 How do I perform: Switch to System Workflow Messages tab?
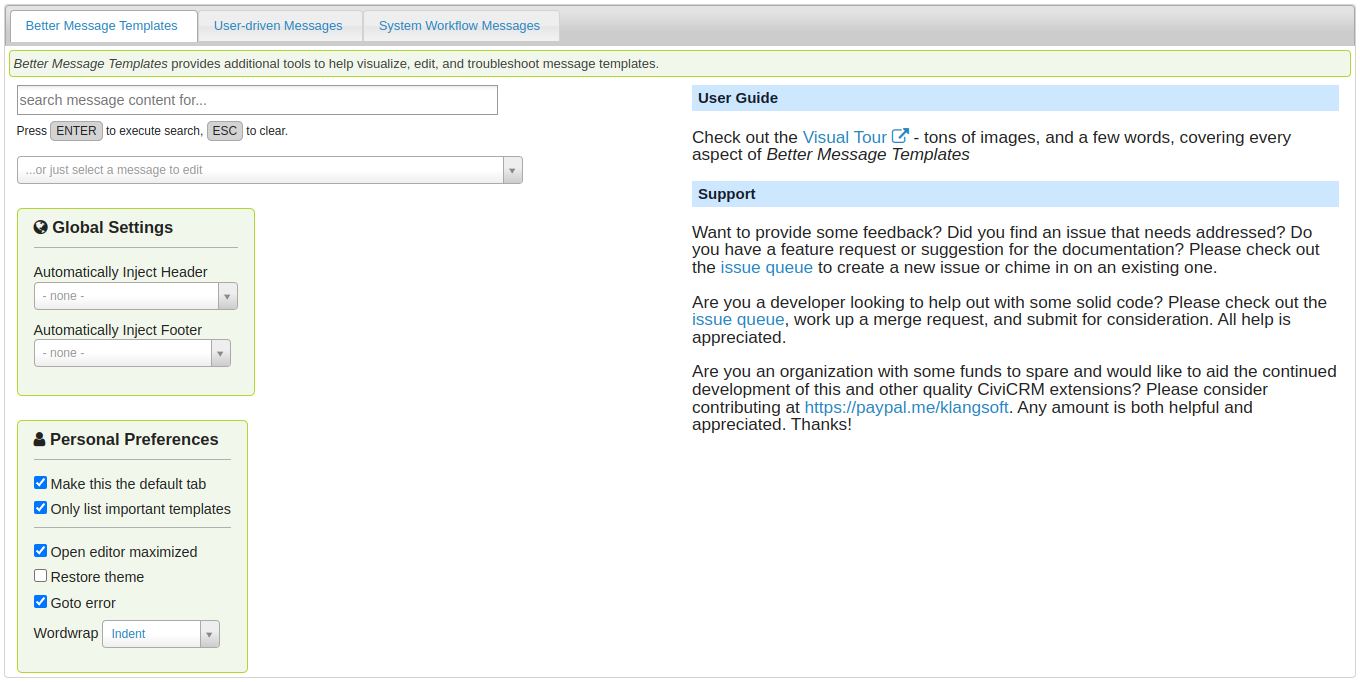(x=459, y=26)
